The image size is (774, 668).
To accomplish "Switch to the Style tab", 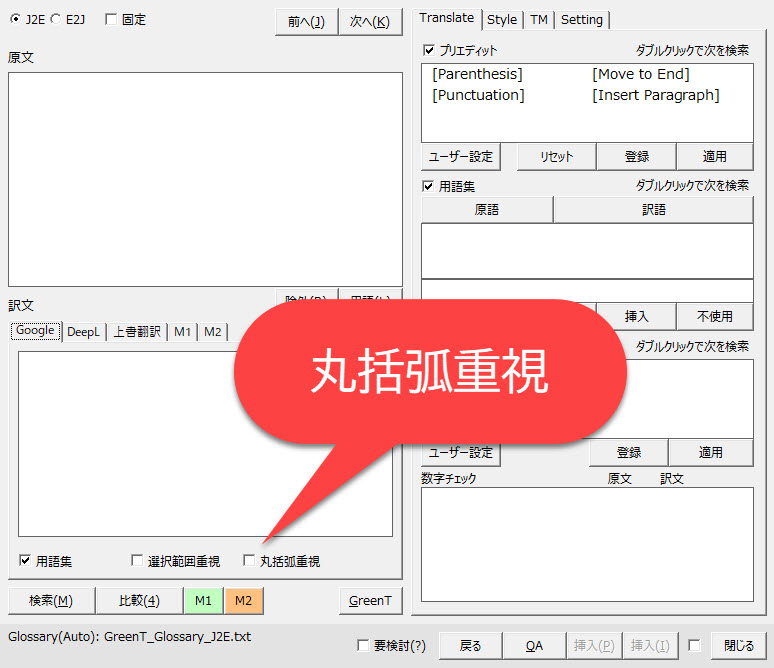I will click(502, 19).
